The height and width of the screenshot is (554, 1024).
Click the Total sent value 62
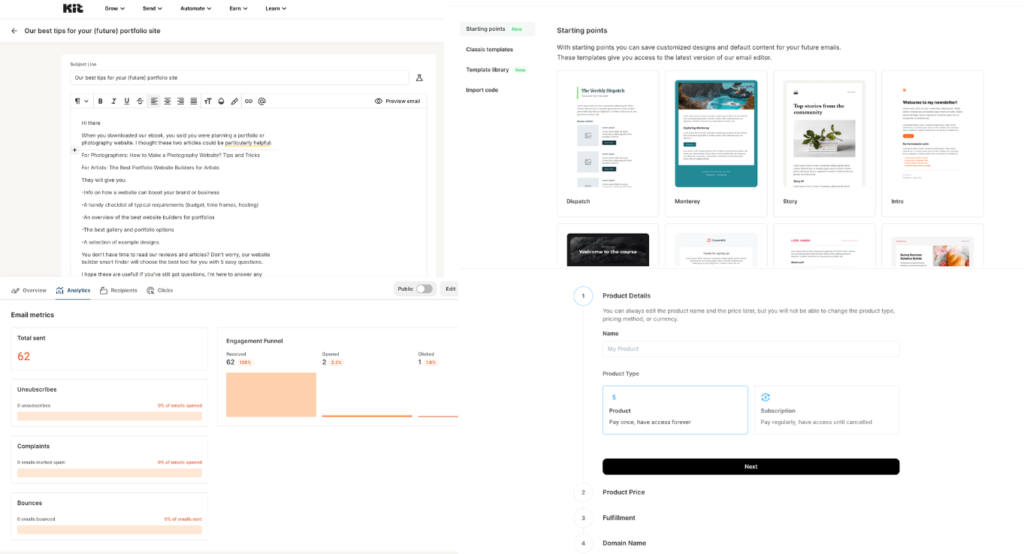(24, 356)
